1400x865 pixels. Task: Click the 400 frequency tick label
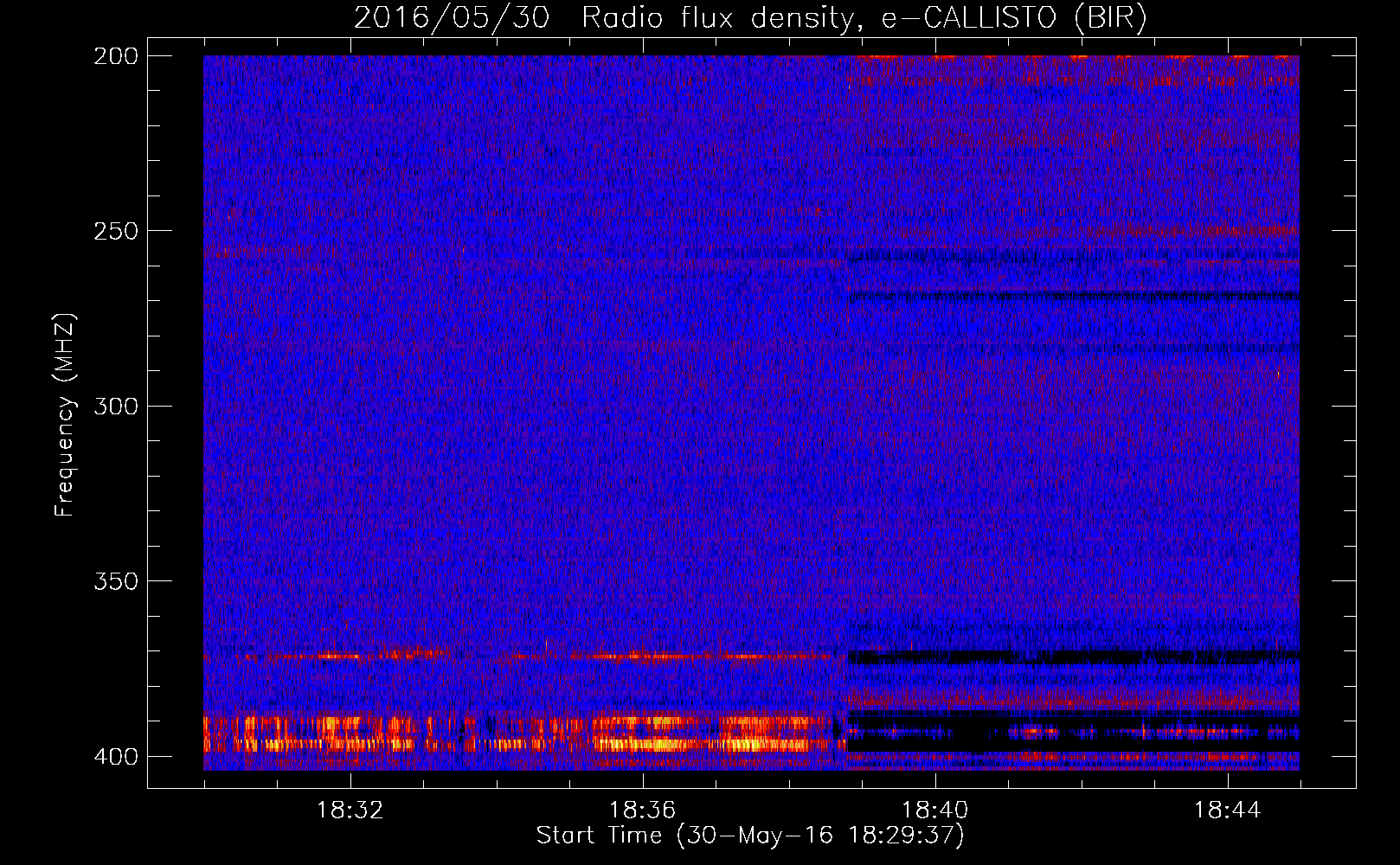[x=115, y=756]
